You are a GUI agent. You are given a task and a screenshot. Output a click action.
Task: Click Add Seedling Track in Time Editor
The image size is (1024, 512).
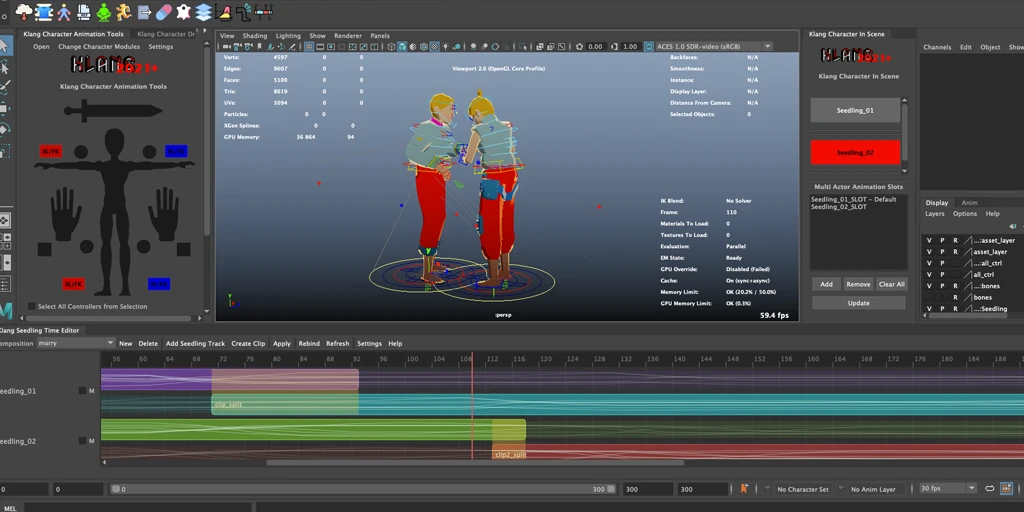coord(195,344)
